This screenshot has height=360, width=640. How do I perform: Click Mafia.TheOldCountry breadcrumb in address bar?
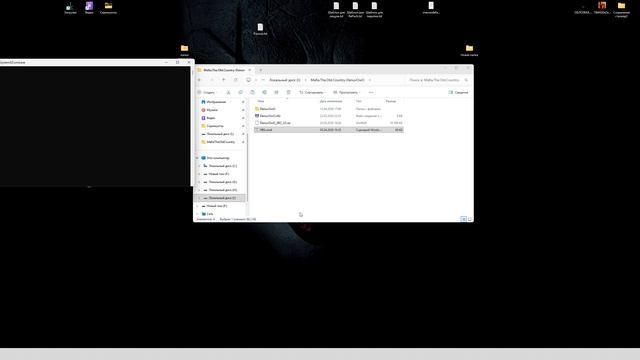(x=337, y=80)
